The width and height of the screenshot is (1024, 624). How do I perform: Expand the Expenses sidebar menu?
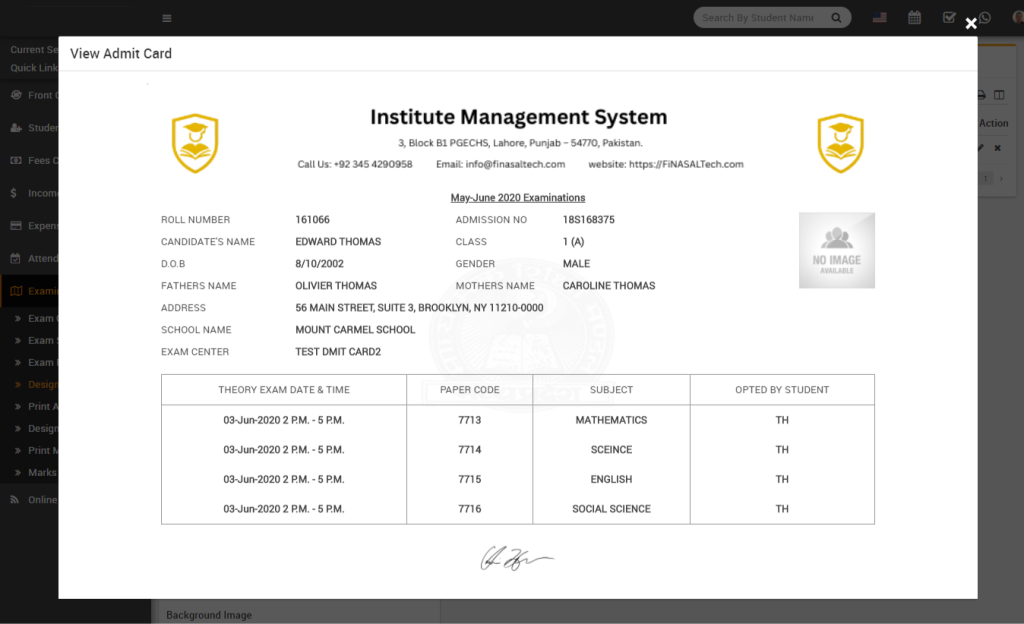pyautogui.click(x=30, y=226)
